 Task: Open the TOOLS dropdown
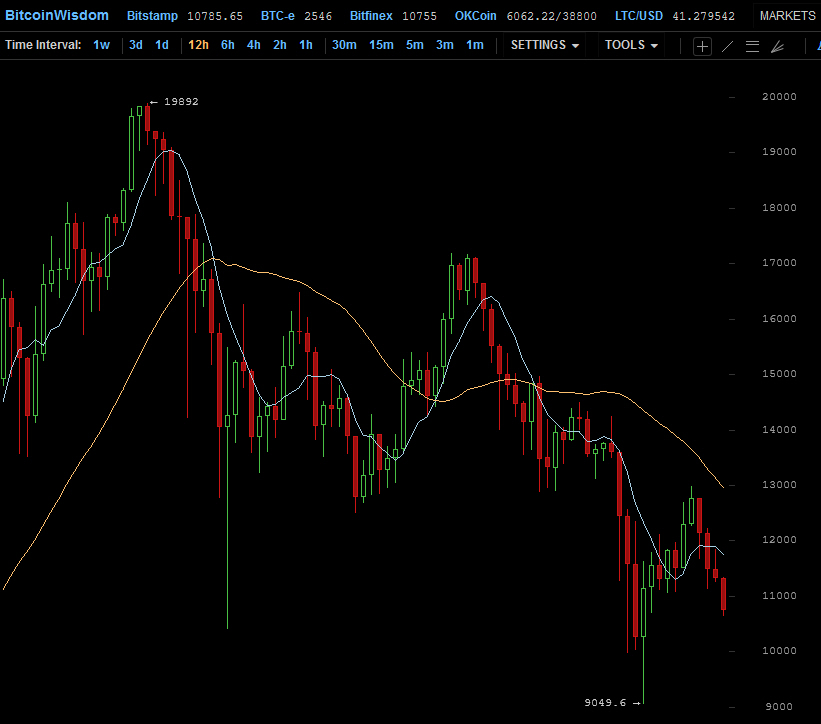631,45
